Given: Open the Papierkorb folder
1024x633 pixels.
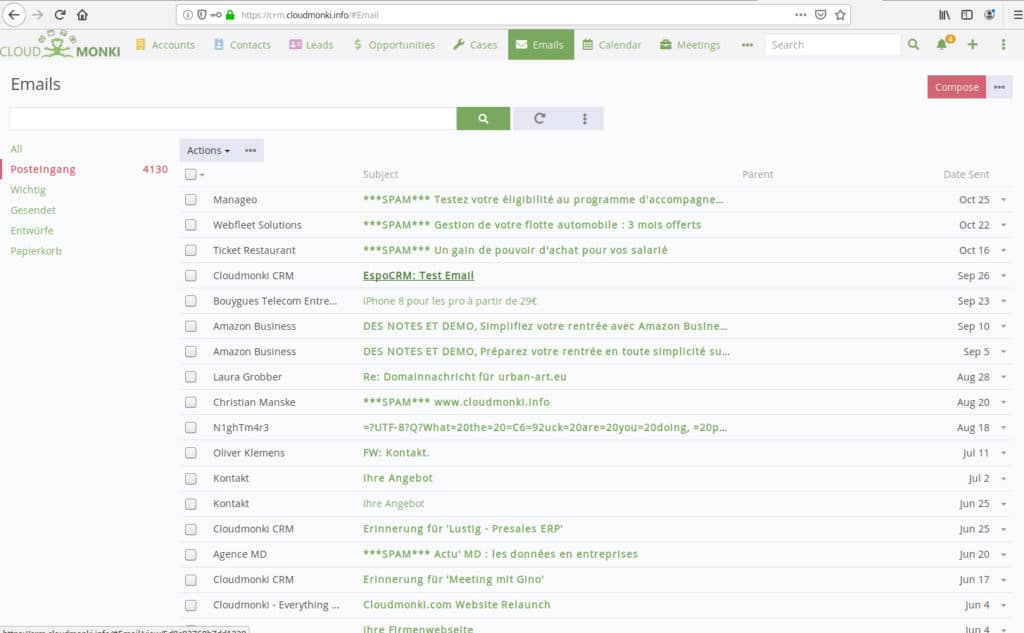Looking at the screenshot, I should click(36, 251).
